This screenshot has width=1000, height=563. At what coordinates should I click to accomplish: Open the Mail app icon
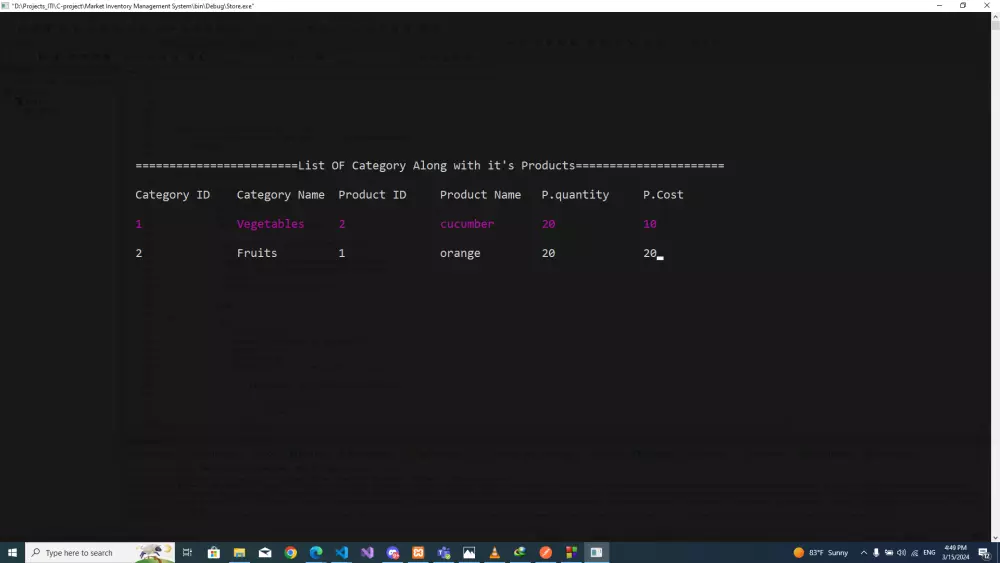[x=265, y=552]
